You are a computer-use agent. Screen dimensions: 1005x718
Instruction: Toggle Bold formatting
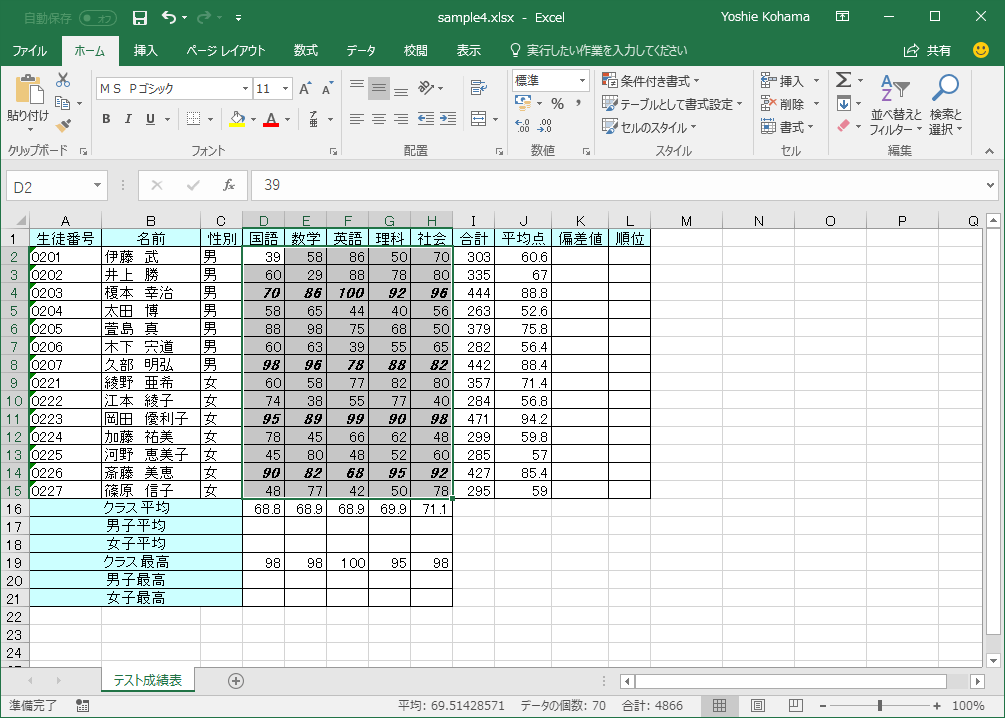pos(106,119)
